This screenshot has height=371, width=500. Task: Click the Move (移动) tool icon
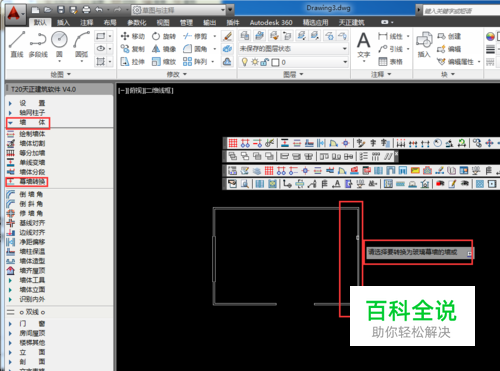pyautogui.click(x=125, y=36)
